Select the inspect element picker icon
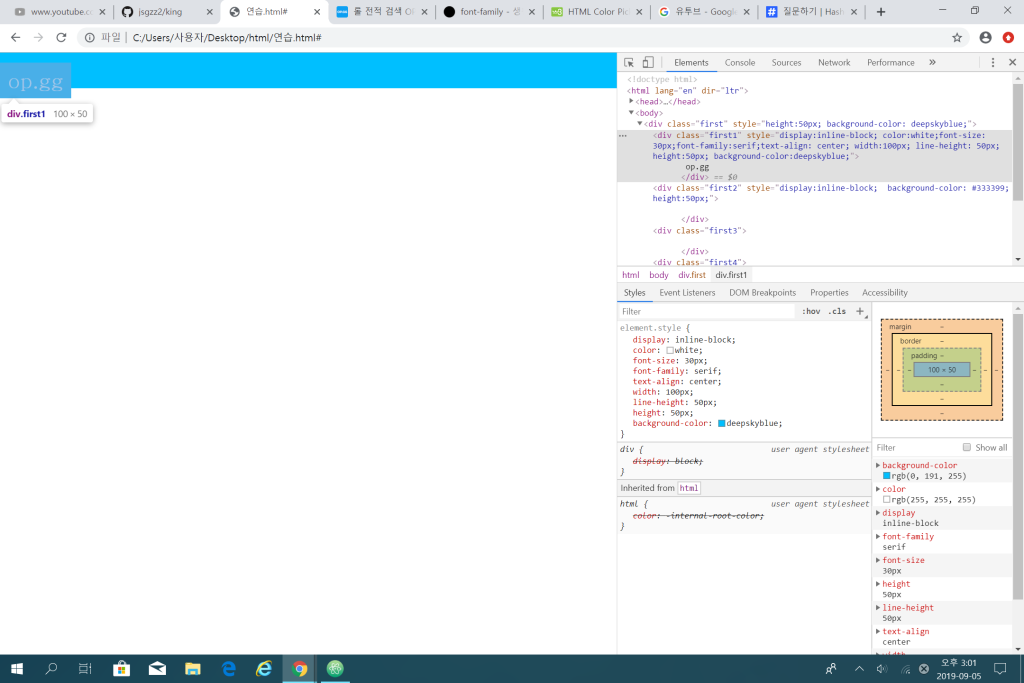1024x683 pixels. [629, 63]
